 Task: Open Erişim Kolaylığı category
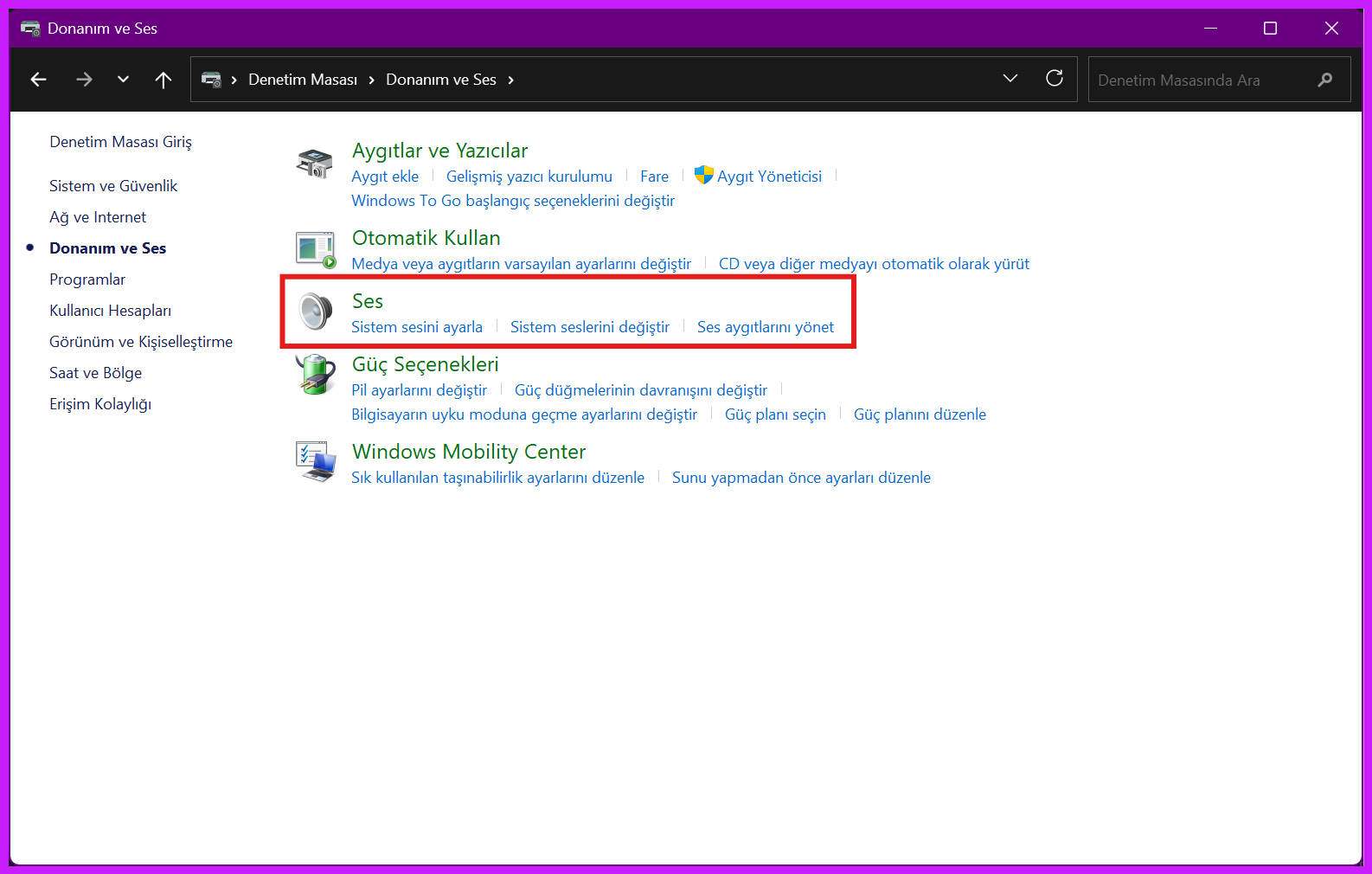point(100,404)
